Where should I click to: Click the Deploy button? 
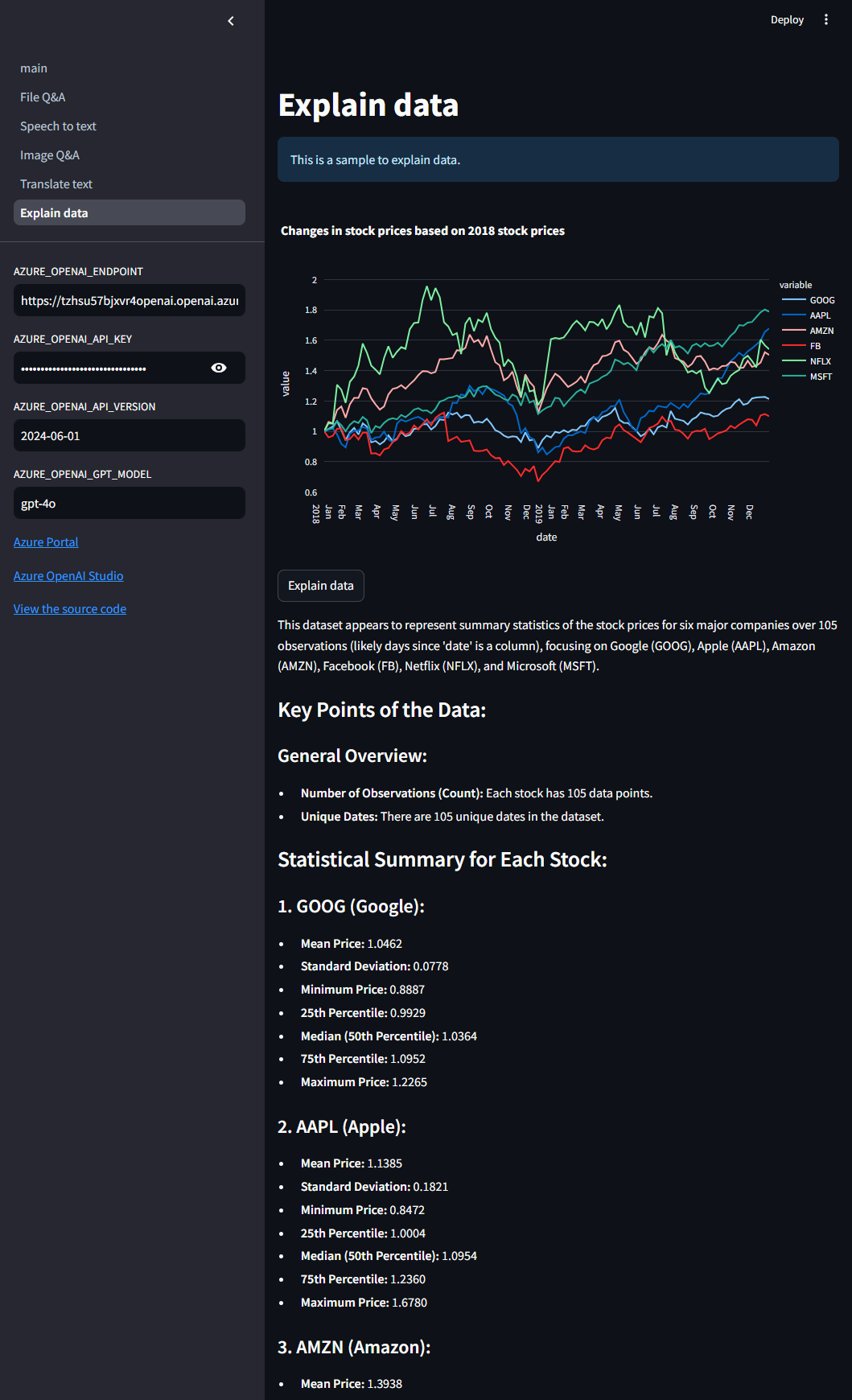click(786, 19)
